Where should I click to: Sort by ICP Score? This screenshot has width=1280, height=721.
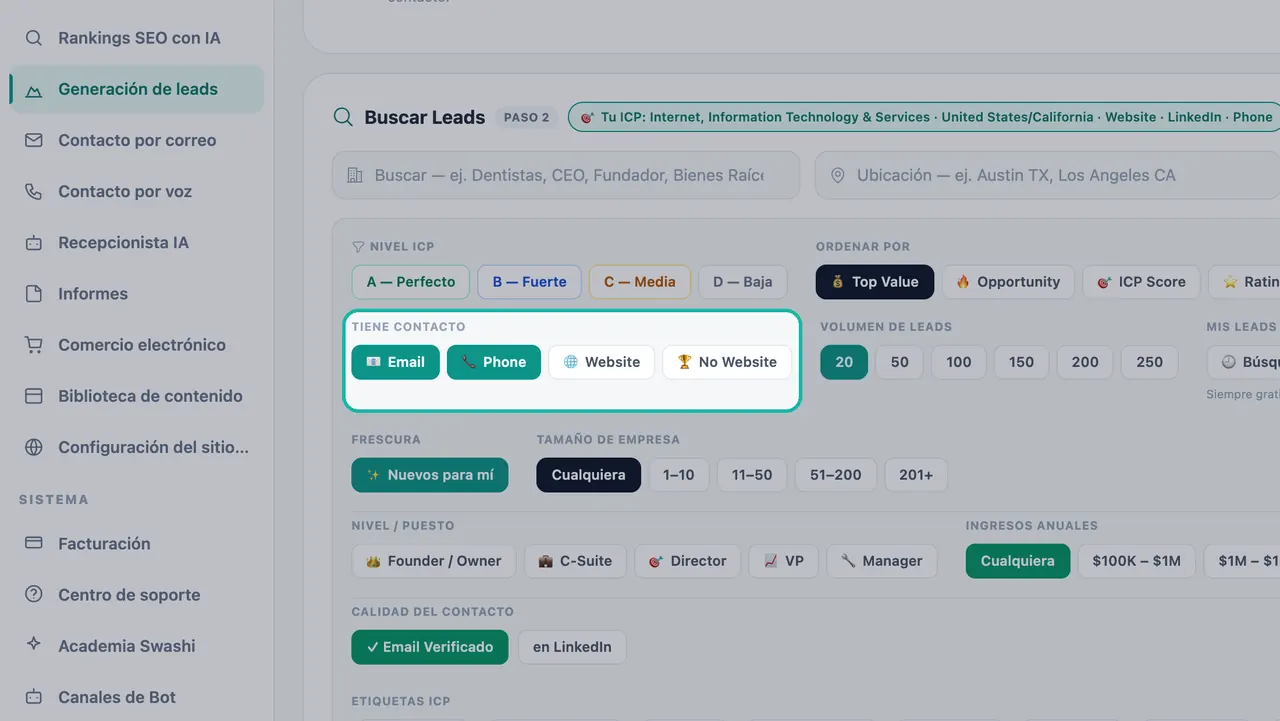[x=1141, y=282]
